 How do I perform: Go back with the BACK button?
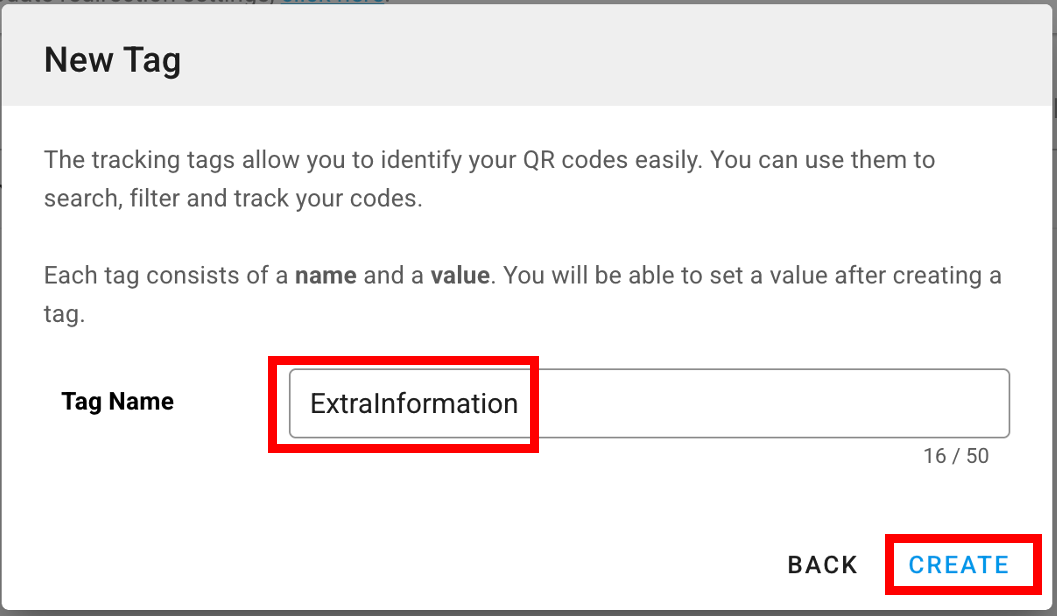pos(822,565)
